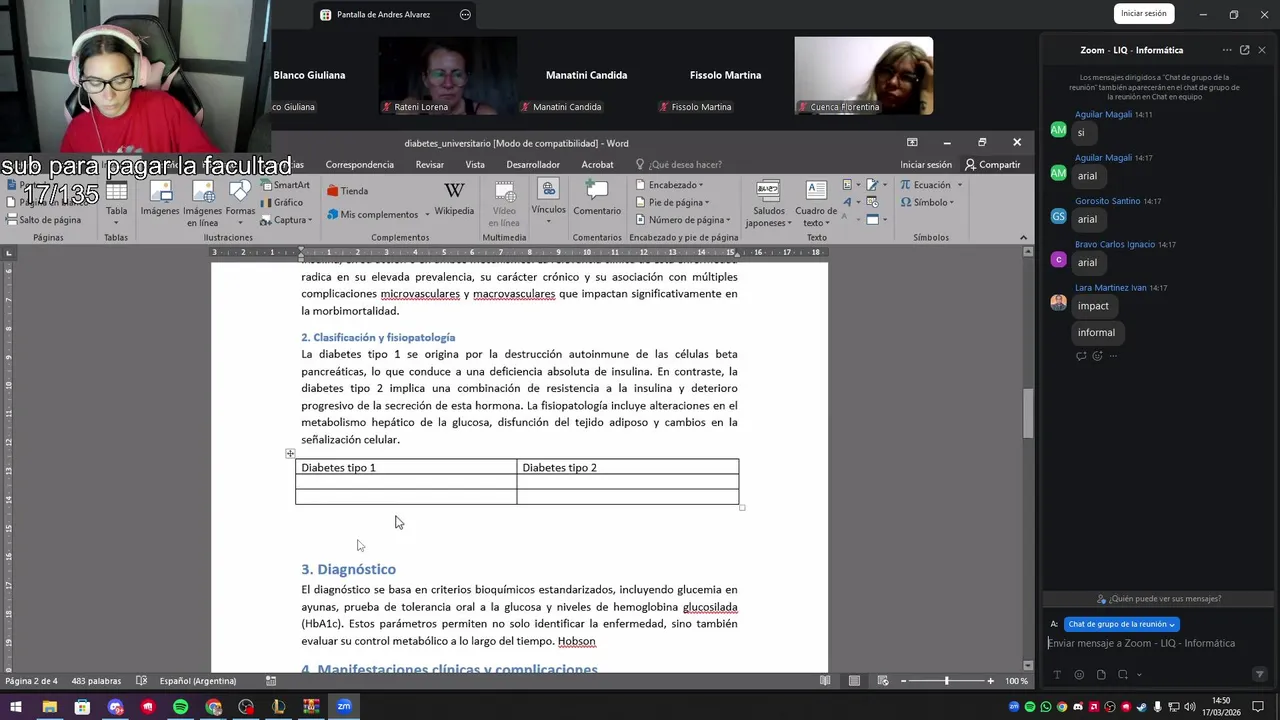
Task: Insert a Cuadro de texto
Action: click(816, 204)
